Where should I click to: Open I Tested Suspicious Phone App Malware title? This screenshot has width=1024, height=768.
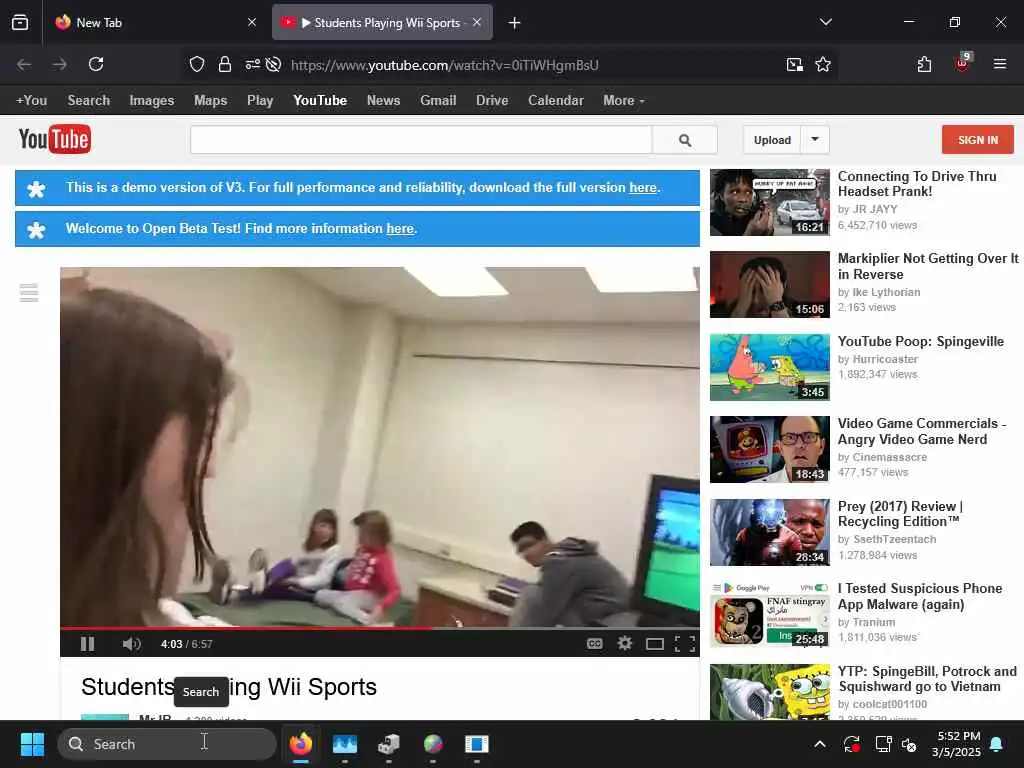[920, 596]
